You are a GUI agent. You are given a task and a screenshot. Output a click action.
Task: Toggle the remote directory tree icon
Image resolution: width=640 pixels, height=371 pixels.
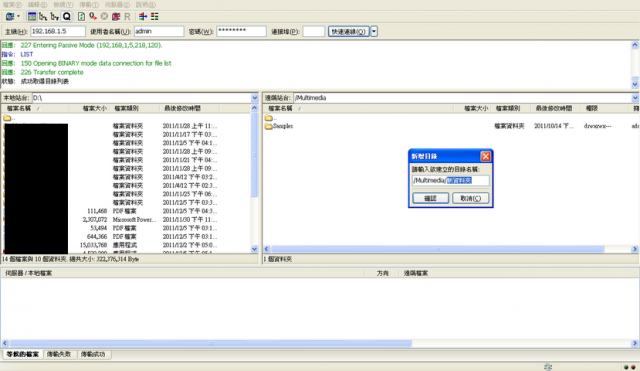(x=55, y=17)
